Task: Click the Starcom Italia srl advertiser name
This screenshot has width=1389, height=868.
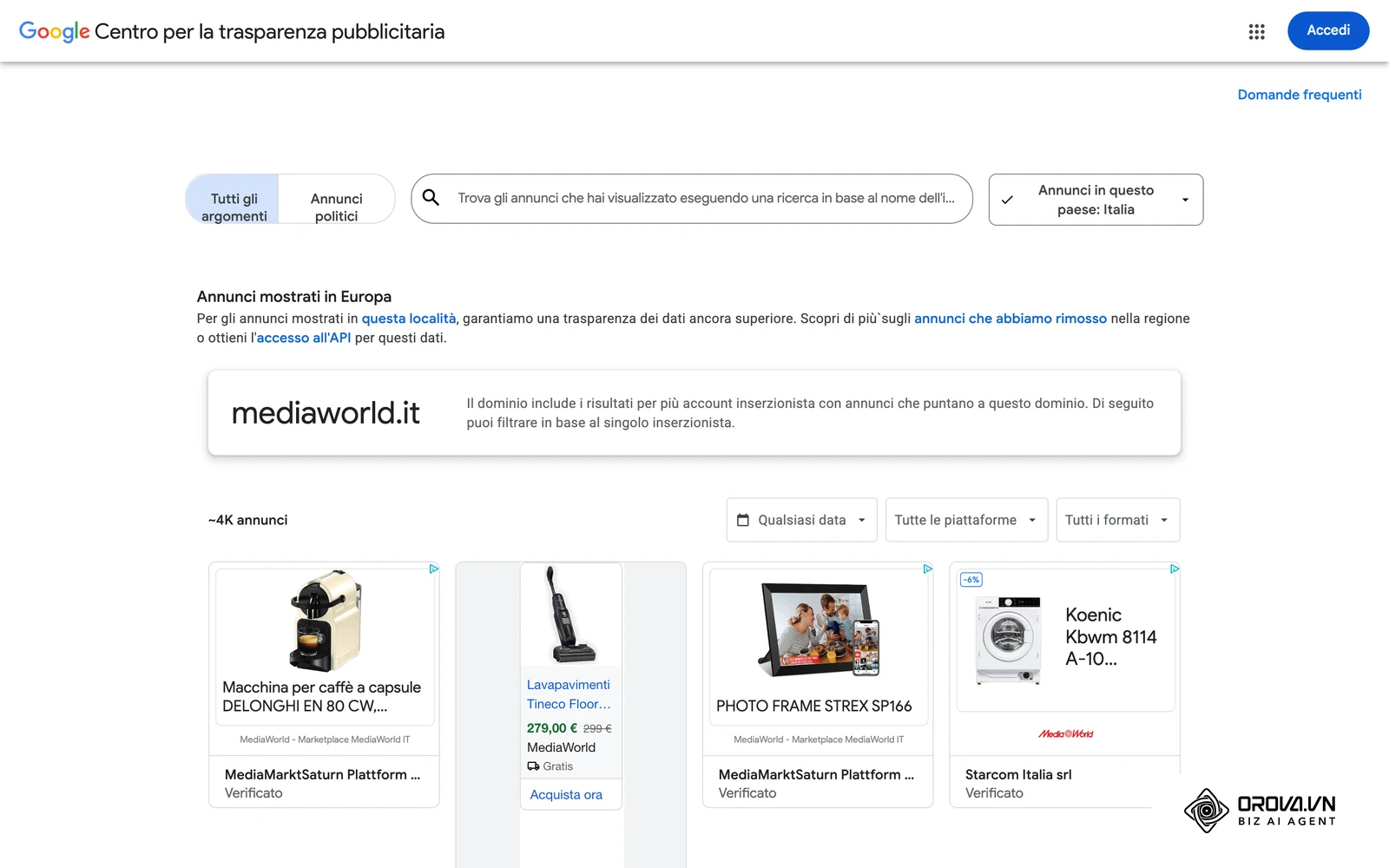Action: (x=1018, y=774)
